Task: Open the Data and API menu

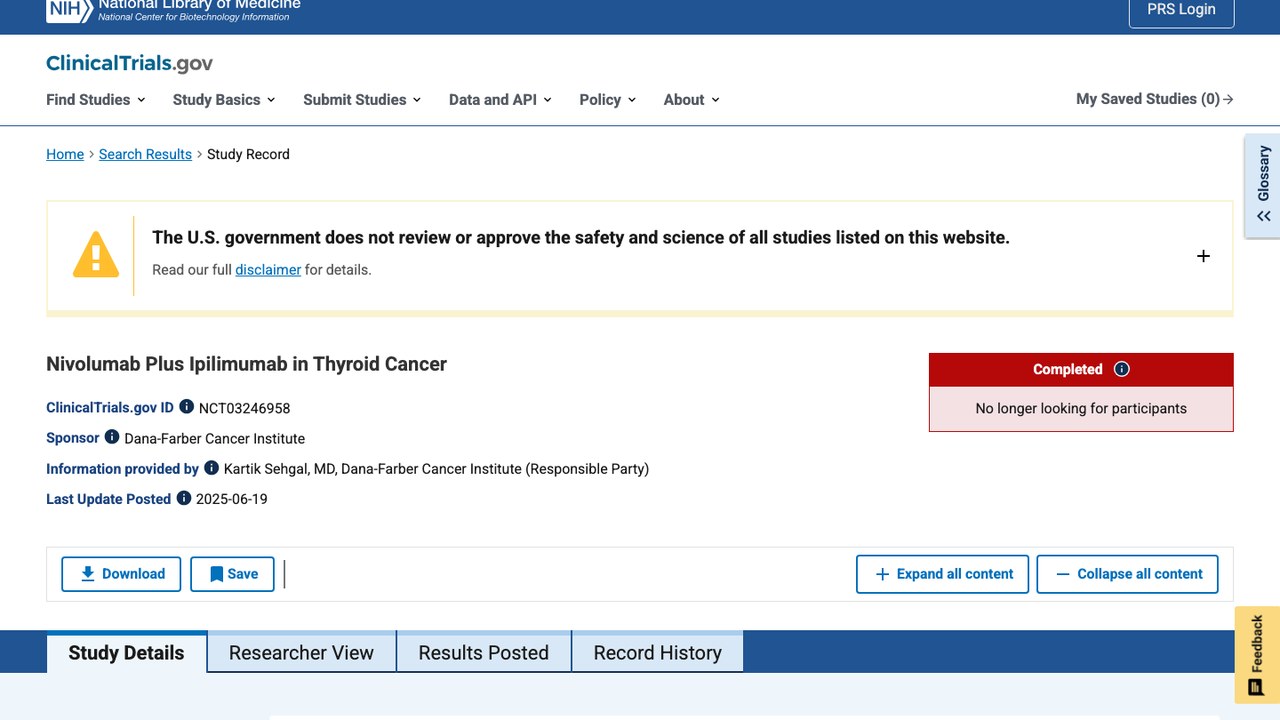Action: point(500,99)
